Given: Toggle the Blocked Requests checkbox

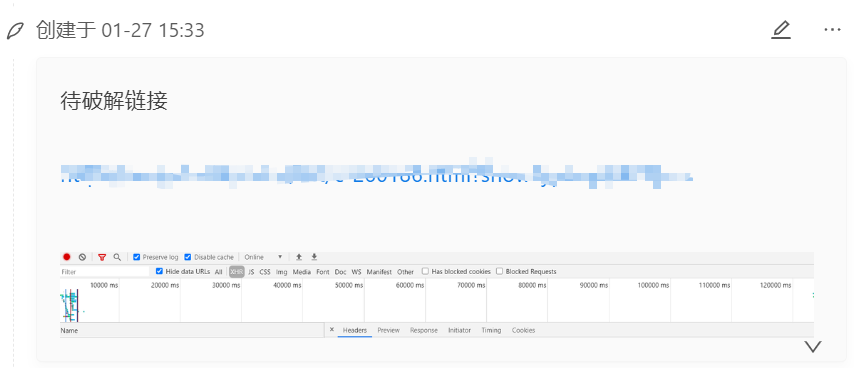Looking at the screenshot, I should pyautogui.click(x=499, y=271).
